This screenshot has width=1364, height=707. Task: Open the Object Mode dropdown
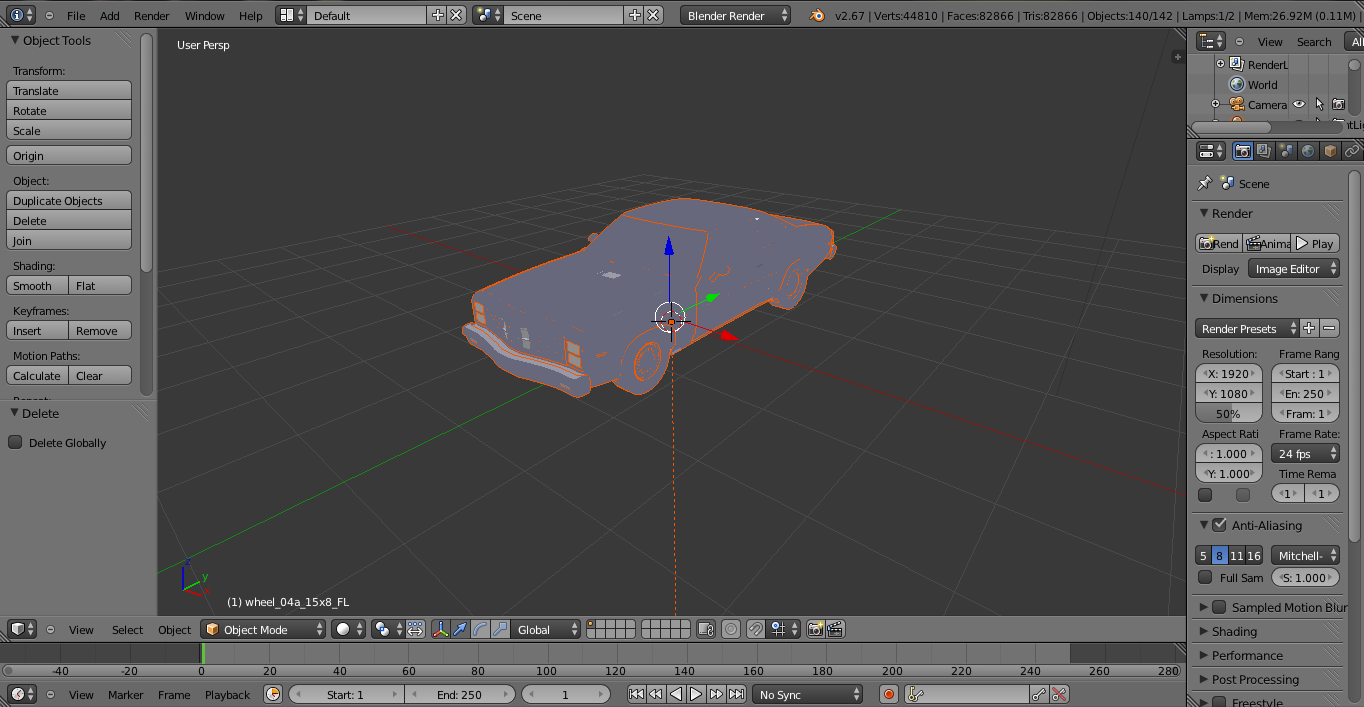[x=264, y=629]
